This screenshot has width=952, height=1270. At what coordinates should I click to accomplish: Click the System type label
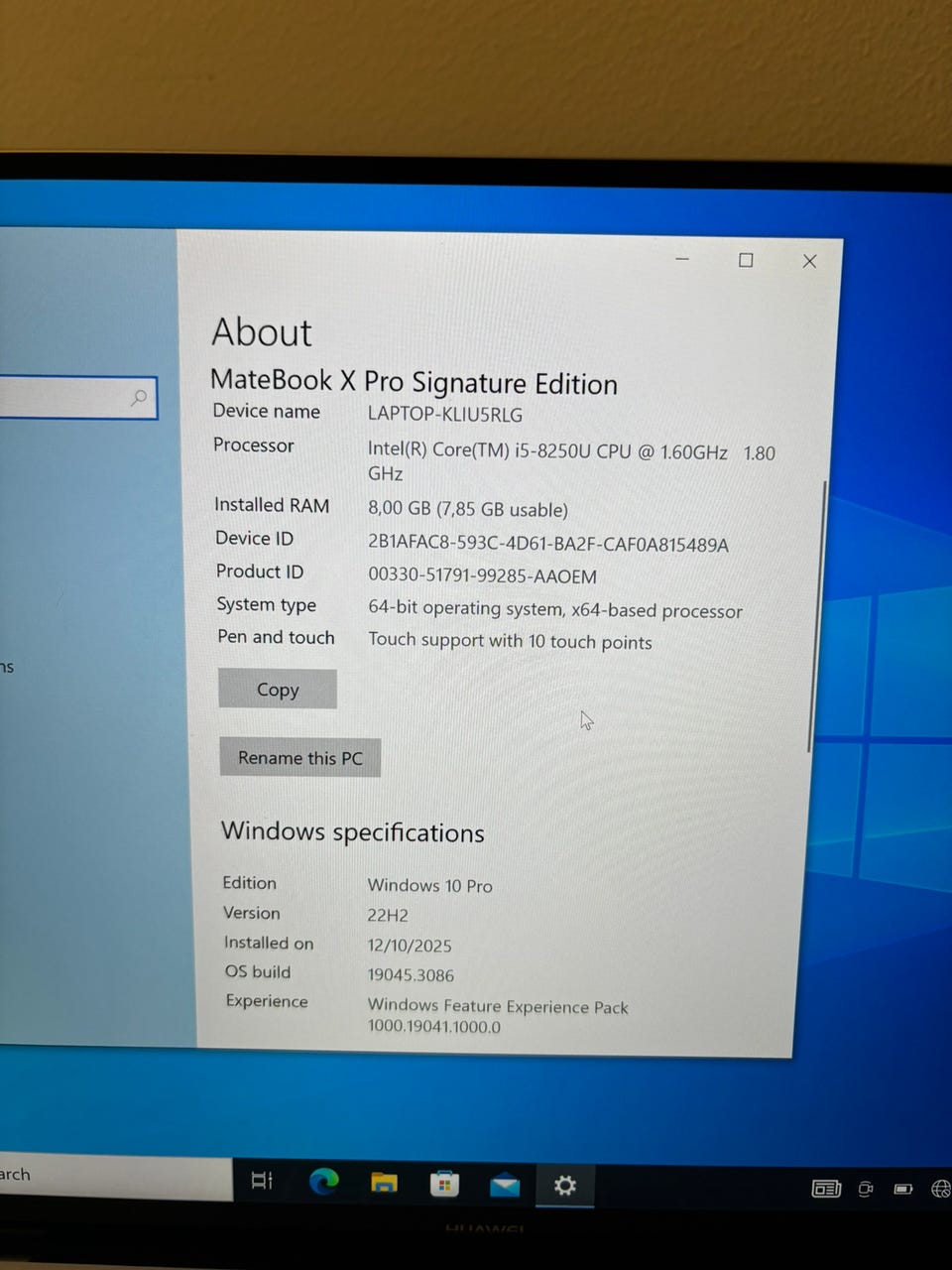tap(266, 604)
